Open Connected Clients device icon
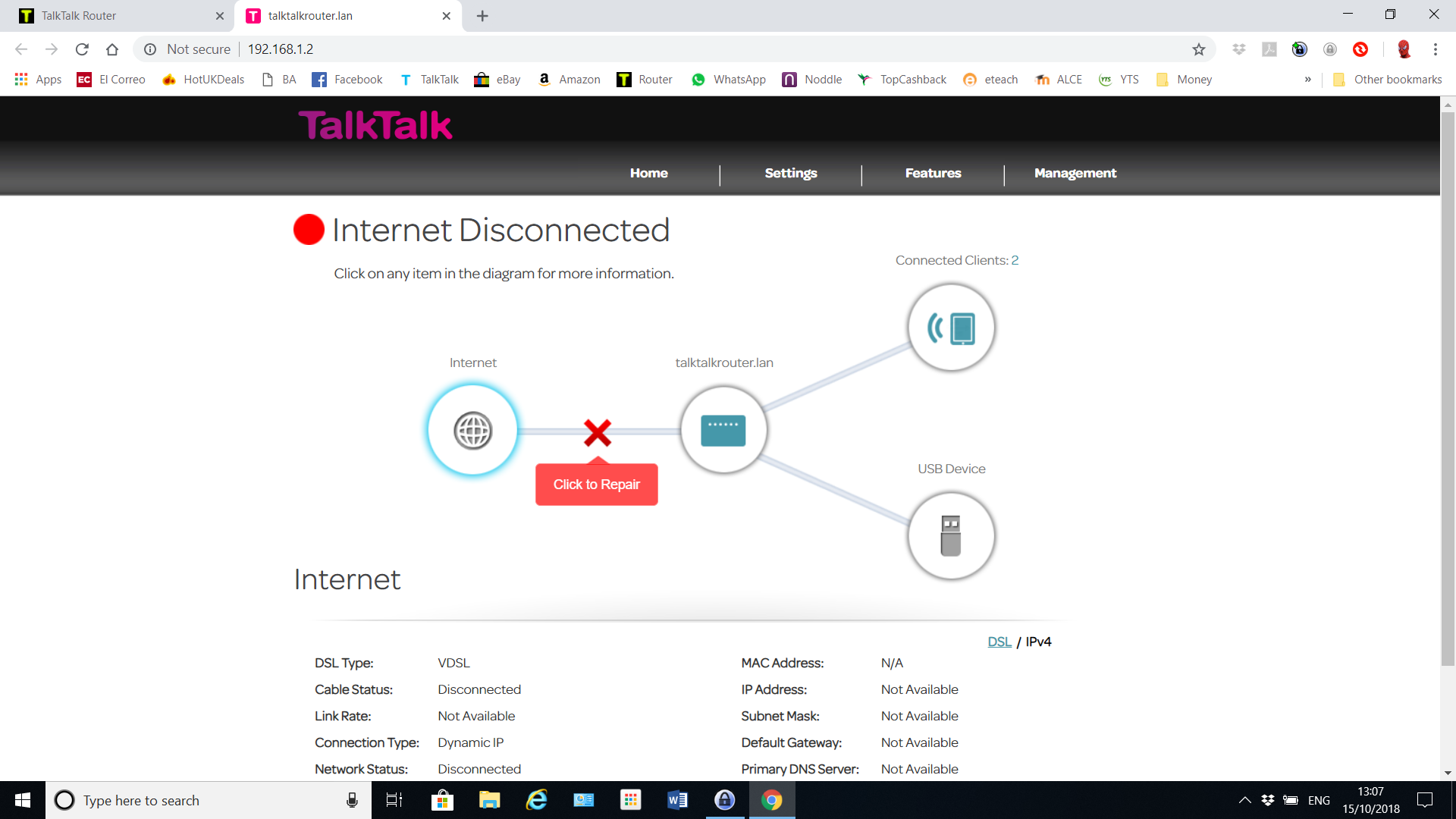Image resolution: width=1456 pixels, height=819 pixels. pyautogui.click(x=951, y=328)
